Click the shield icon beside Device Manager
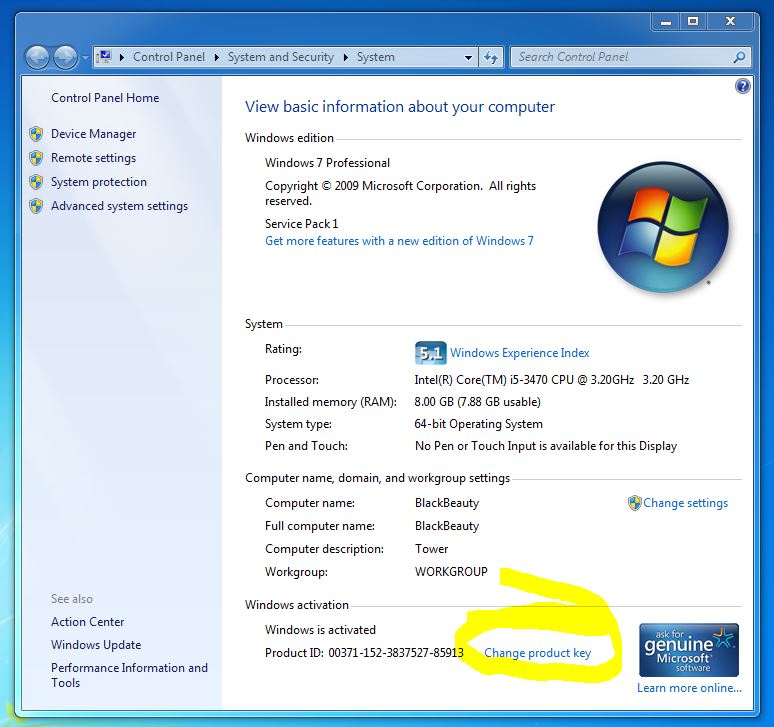774x727 pixels. [36, 134]
